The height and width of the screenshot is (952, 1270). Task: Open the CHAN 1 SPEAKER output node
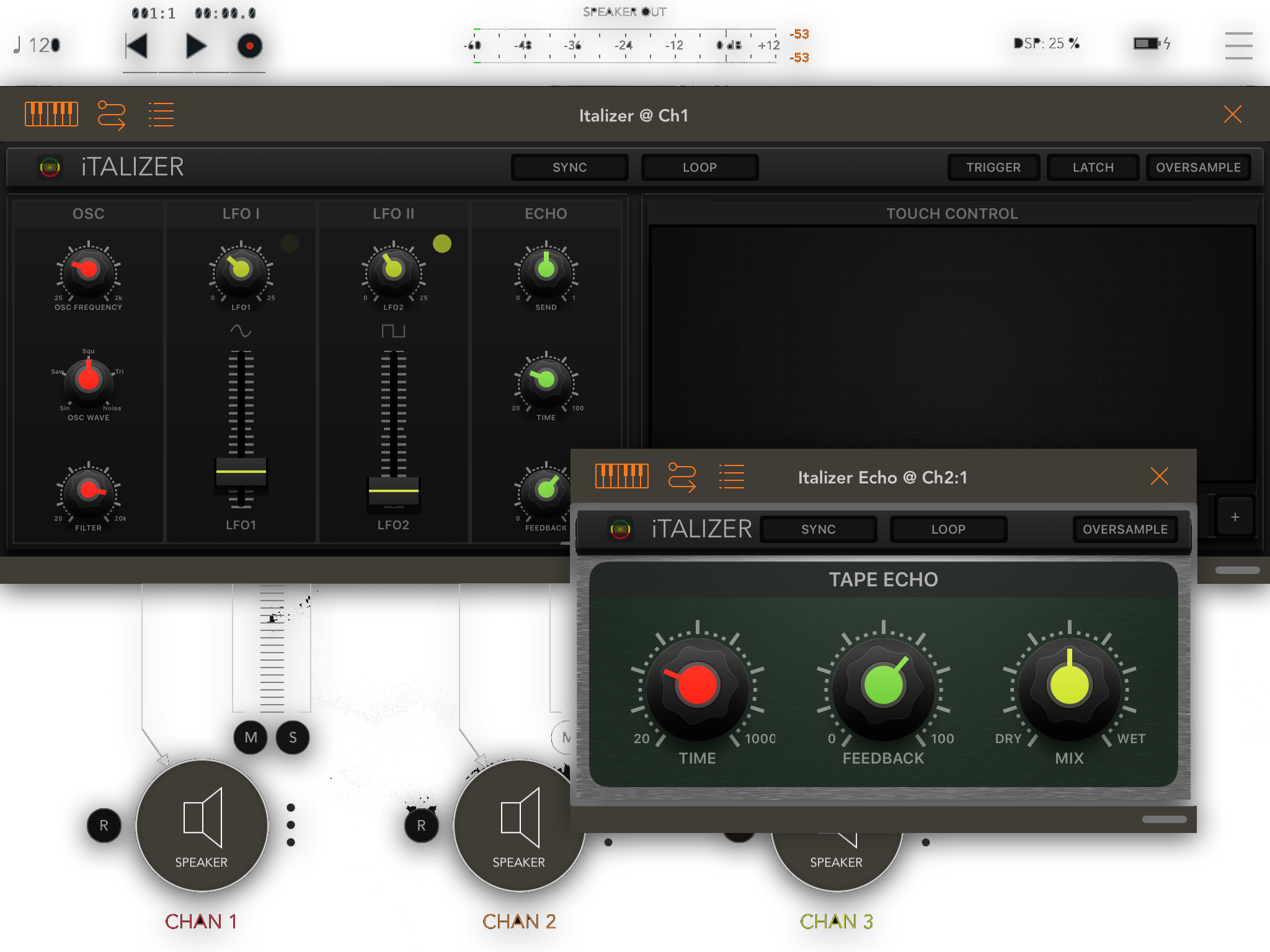(202, 826)
